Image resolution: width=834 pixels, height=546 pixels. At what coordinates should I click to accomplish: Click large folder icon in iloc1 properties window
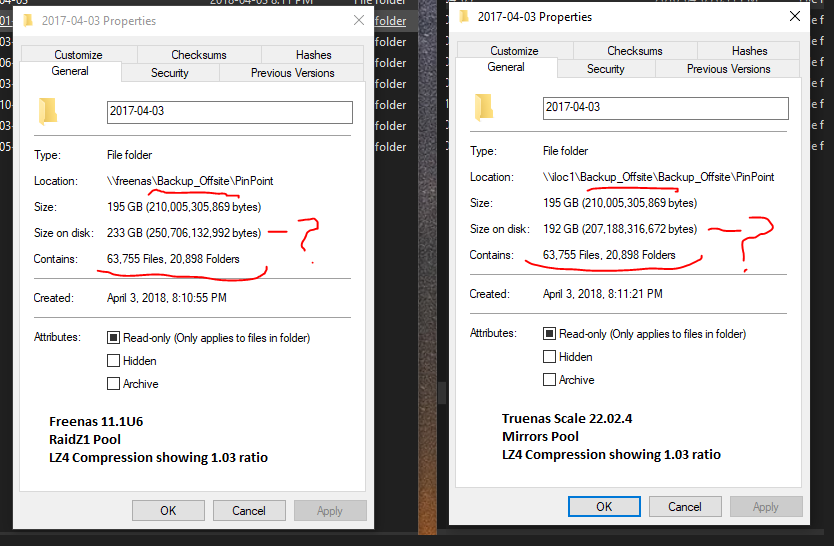coord(484,107)
